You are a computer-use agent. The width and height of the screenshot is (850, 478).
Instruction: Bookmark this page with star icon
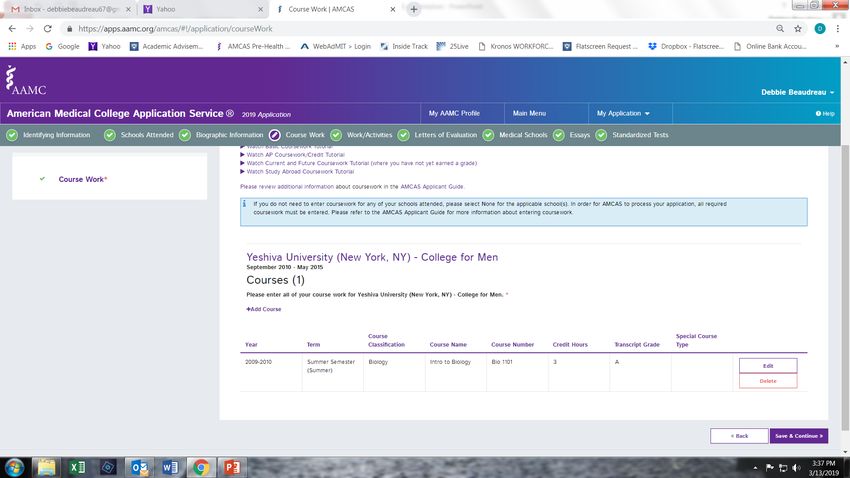pos(798,29)
